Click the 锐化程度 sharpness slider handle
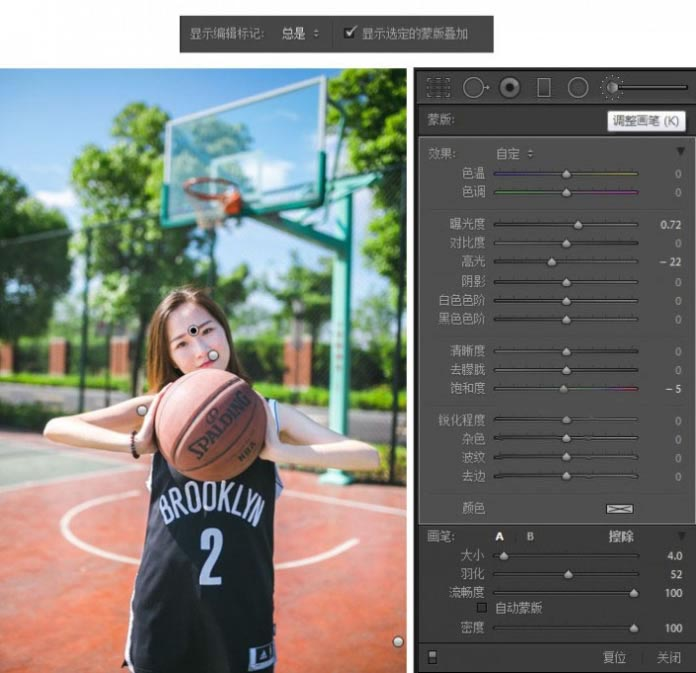This screenshot has width=696, height=673. pyautogui.click(x=566, y=420)
